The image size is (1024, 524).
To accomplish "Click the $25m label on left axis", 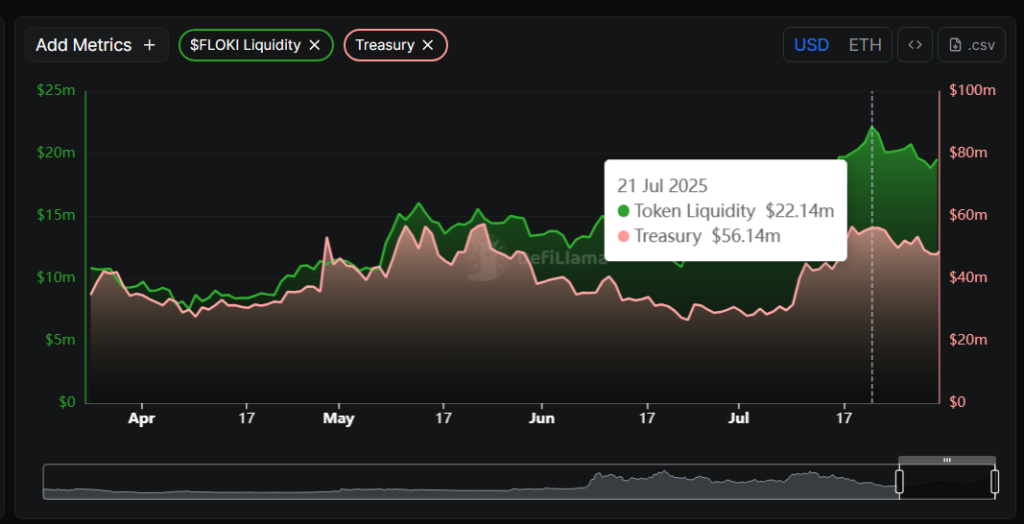I will pos(56,91).
